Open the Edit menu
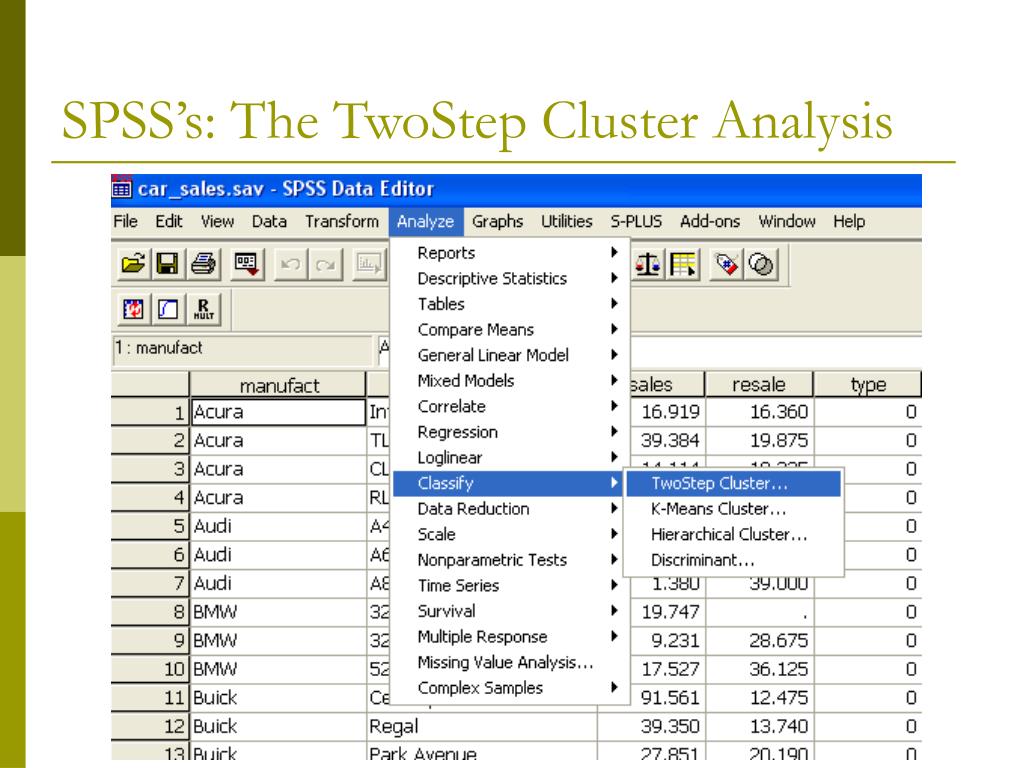Image resolution: width=1024 pixels, height=768 pixels. (x=168, y=221)
